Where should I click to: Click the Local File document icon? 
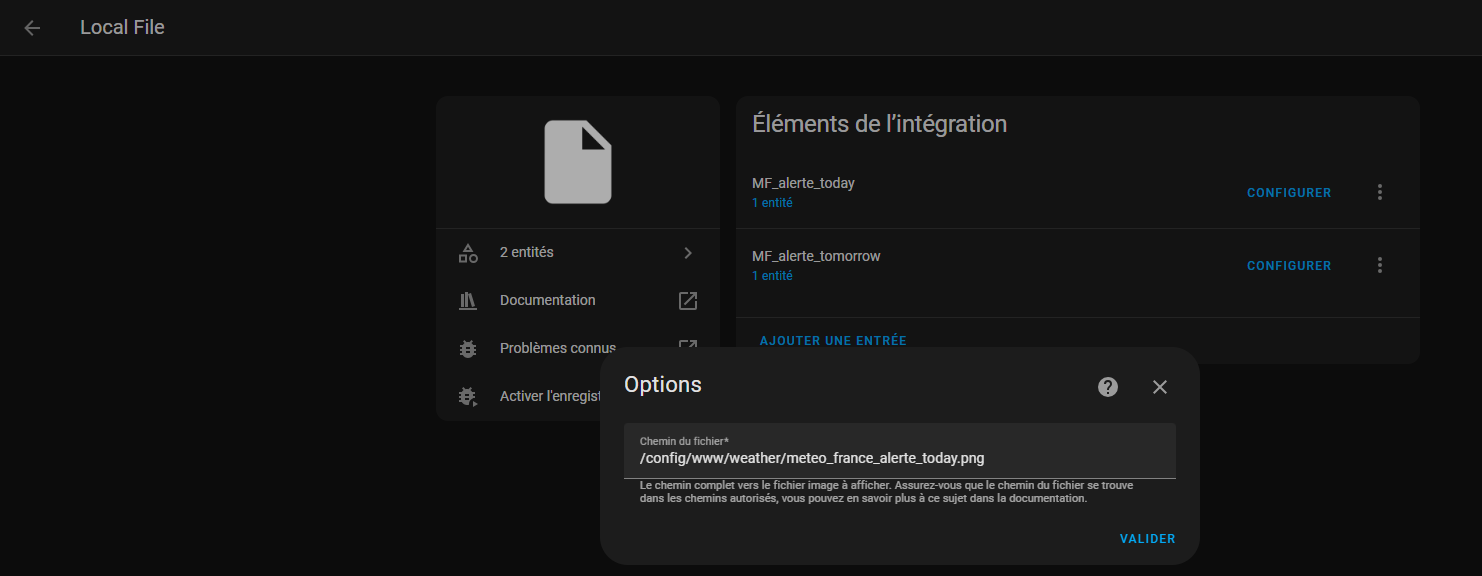(x=577, y=162)
